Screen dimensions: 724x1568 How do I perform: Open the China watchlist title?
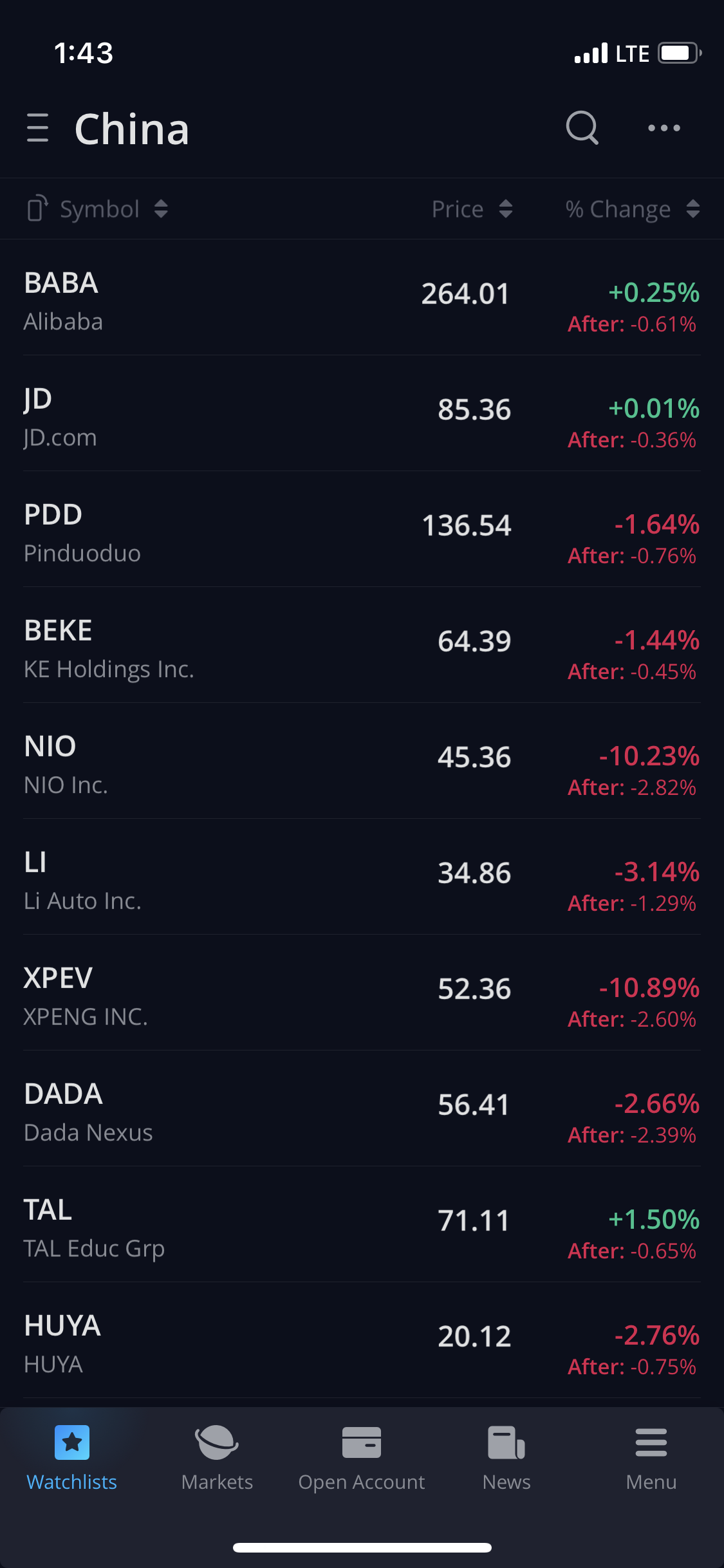click(132, 129)
